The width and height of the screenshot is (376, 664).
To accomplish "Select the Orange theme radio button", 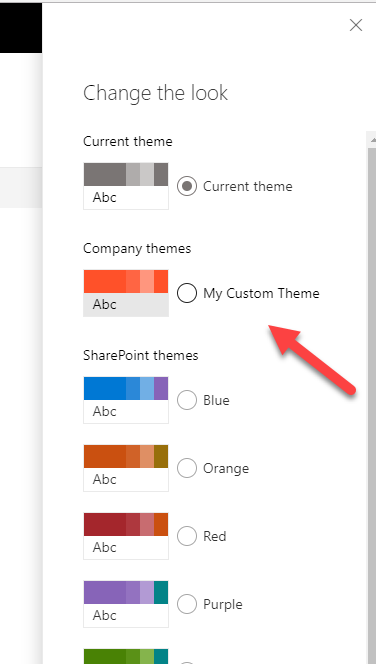I will (x=187, y=468).
